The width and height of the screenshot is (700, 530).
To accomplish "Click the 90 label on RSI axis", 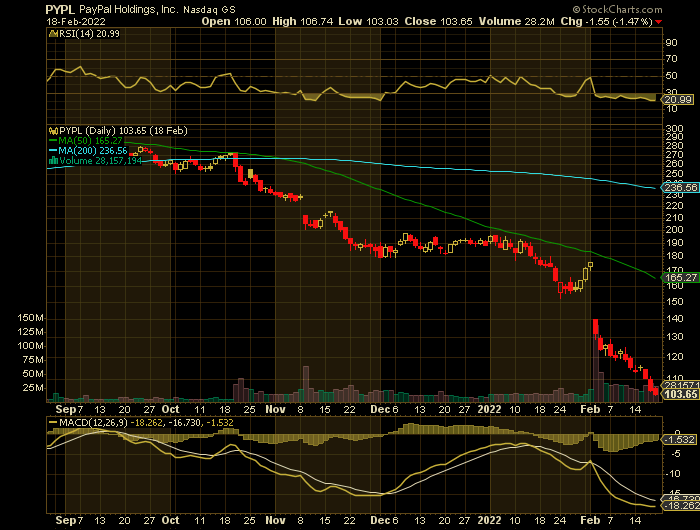I will pyautogui.click(x=671, y=43).
